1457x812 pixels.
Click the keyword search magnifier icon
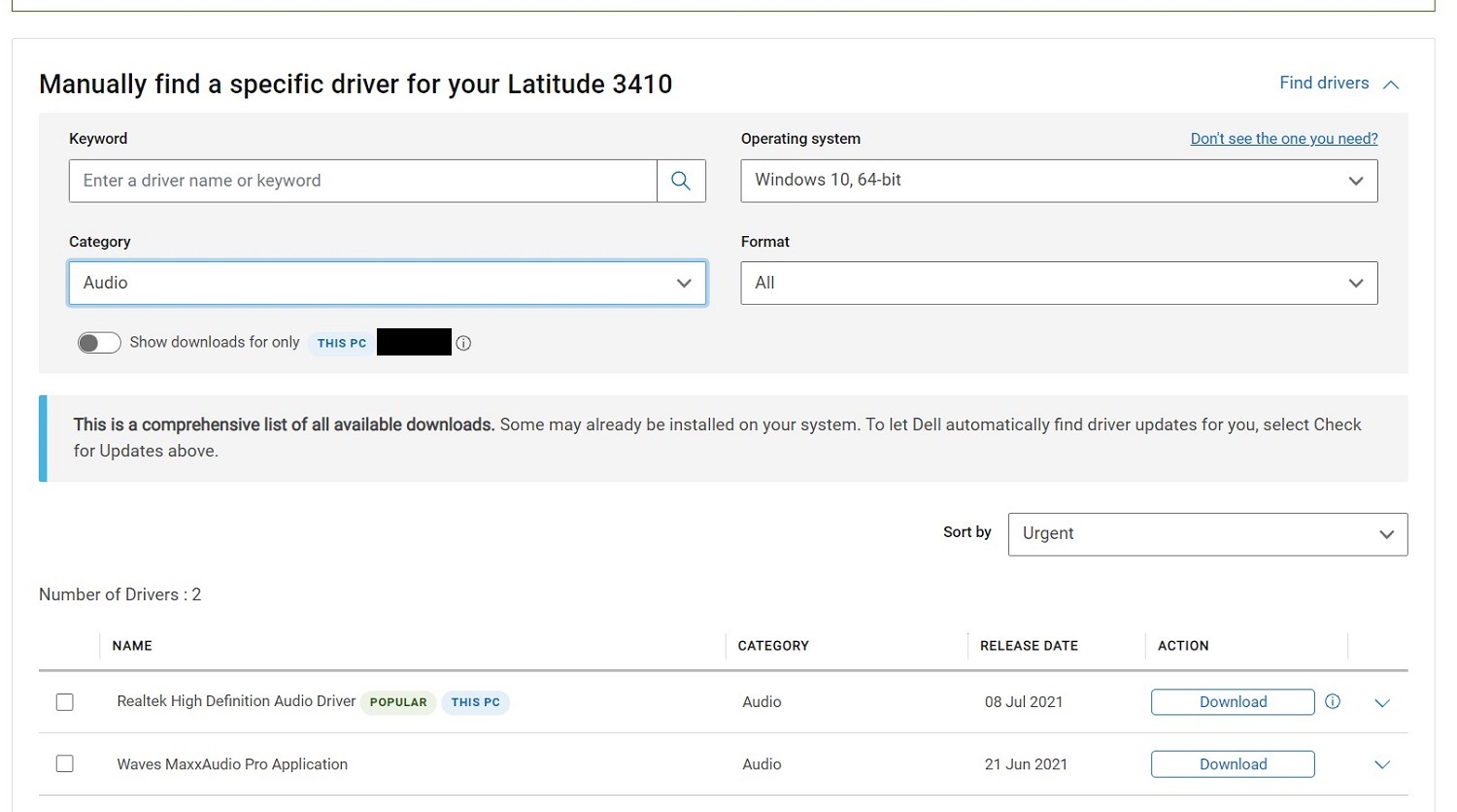[681, 181]
